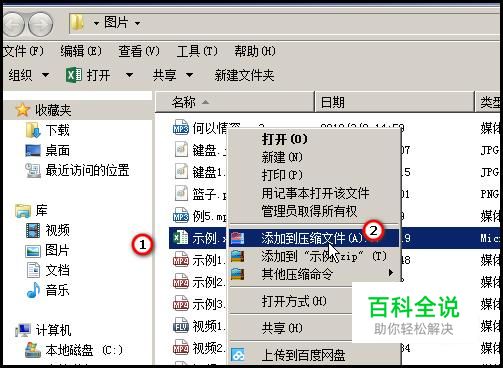The width and height of the screenshot is (503, 368).
Task: Click the archive icon beside 添加到压缩文件(A)
Action: pyautogui.click(x=237, y=238)
